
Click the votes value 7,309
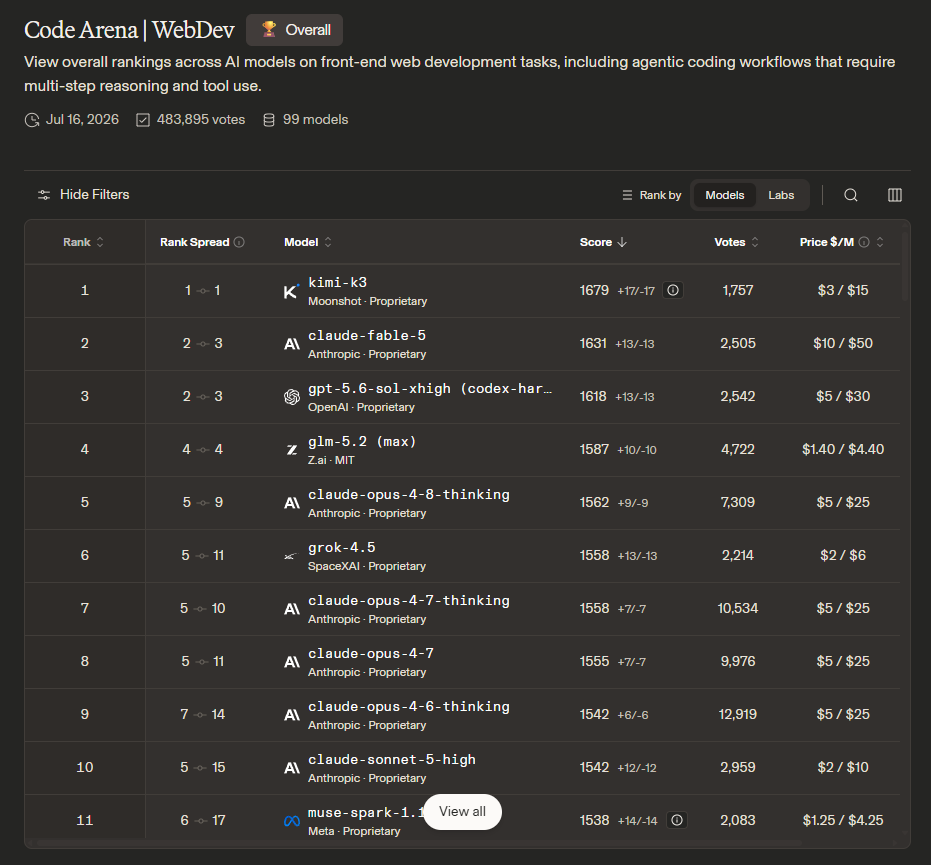737,502
